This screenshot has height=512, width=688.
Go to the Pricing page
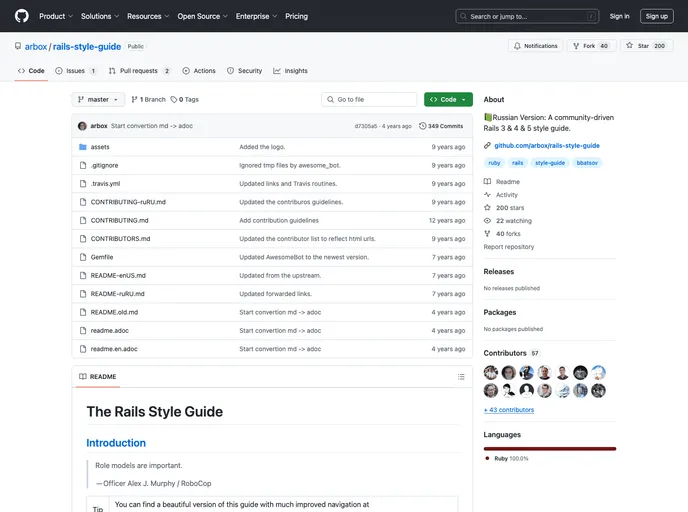pyautogui.click(x=297, y=16)
